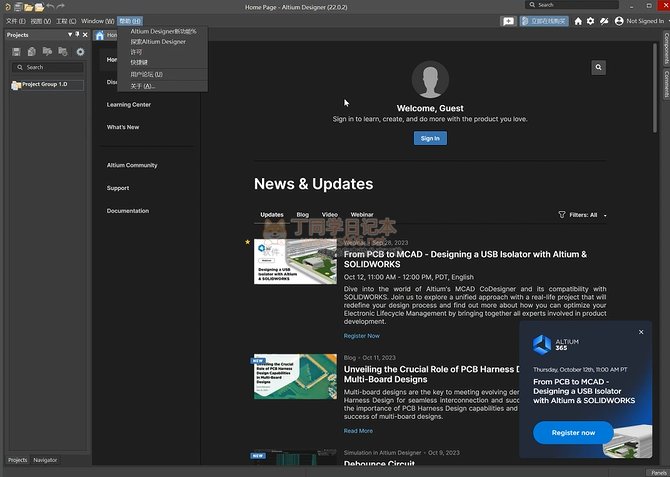This screenshot has width=670, height=477.
Task: Open the Projects panel dropdown arrow
Action: tap(70, 35)
